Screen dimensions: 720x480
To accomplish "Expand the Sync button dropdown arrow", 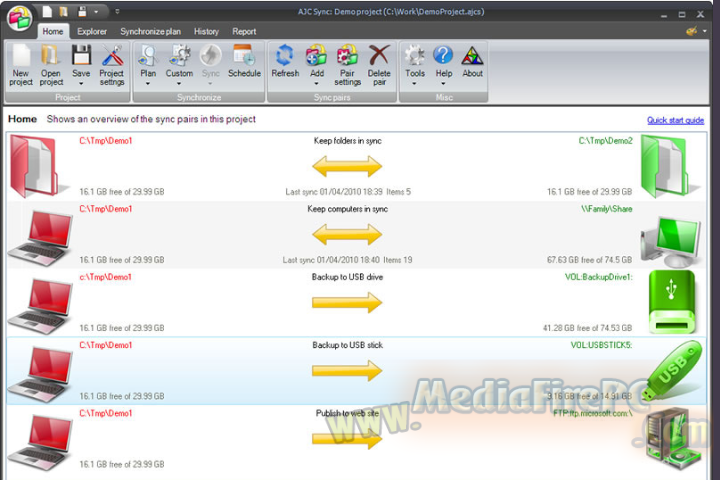I will [x=210, y=84].
